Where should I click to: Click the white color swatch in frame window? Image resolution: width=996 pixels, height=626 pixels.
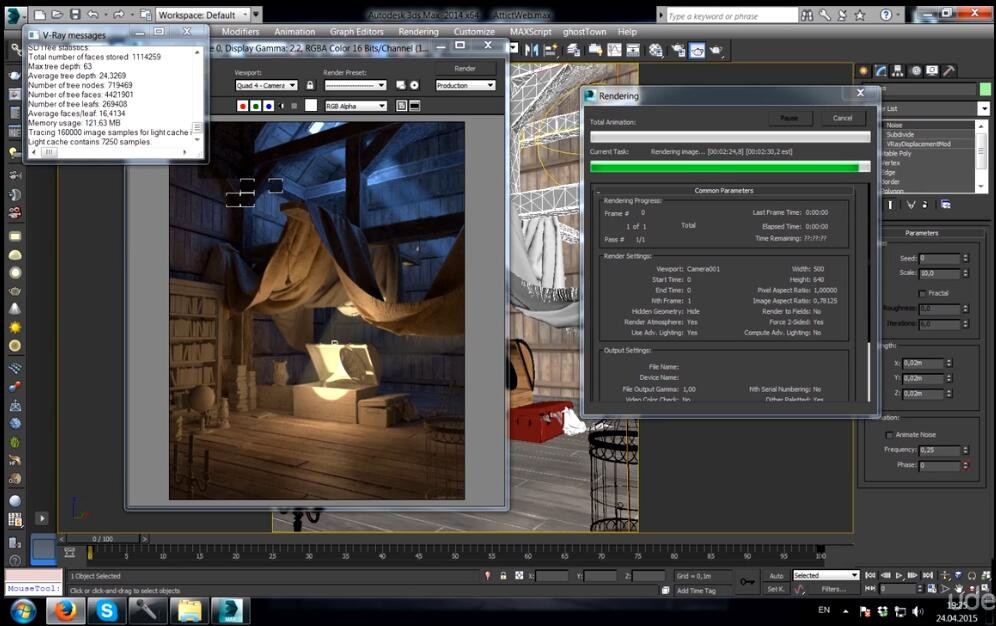311,105
